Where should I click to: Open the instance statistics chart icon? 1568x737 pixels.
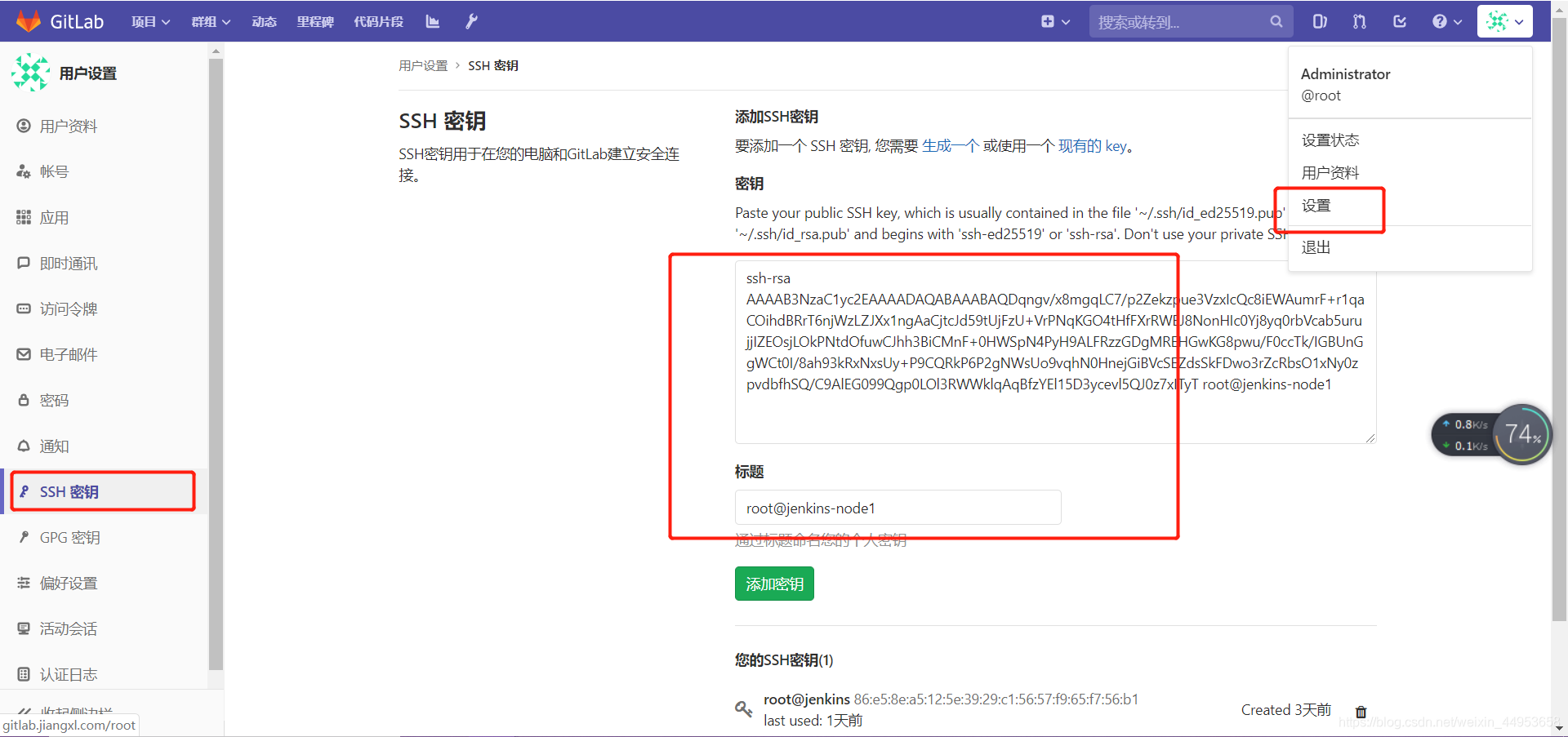pos(433,22)
